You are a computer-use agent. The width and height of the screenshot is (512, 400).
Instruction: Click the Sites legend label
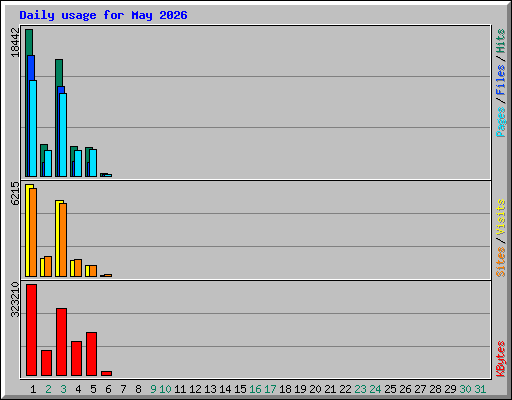point(501,262)
